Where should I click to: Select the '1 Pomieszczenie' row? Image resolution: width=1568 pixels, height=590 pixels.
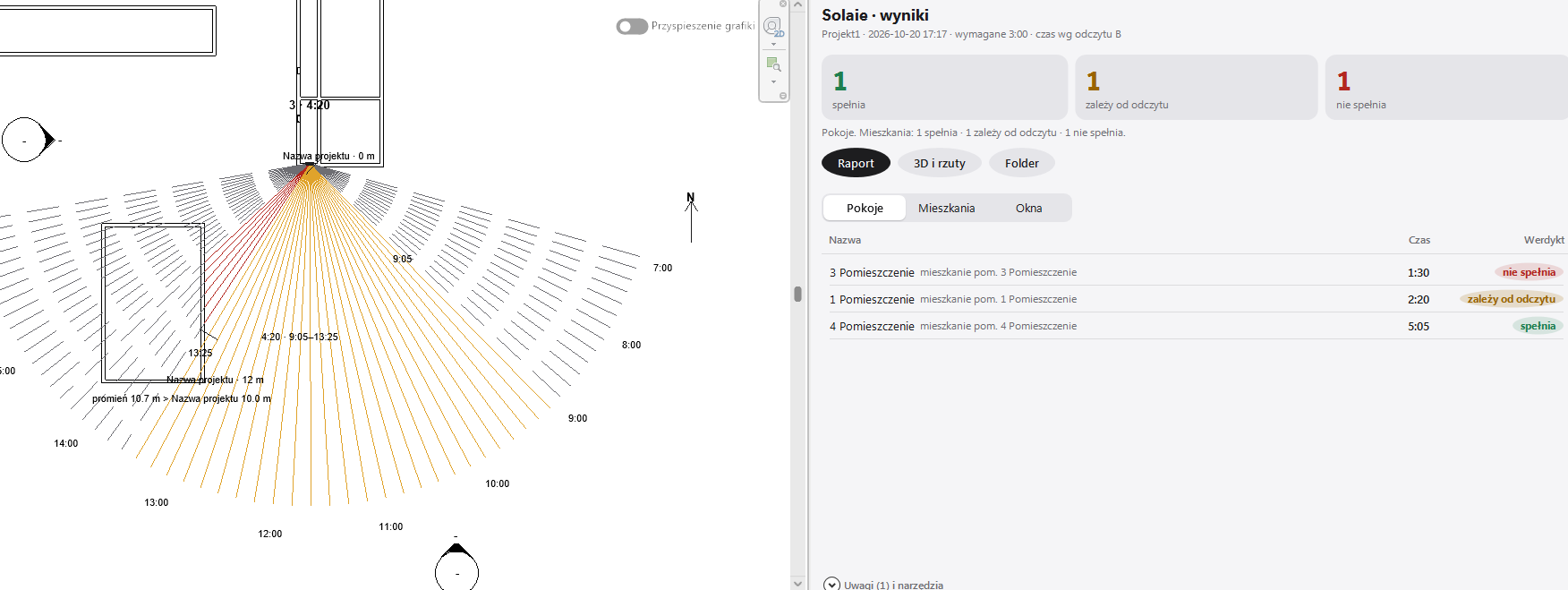point(1195,299)
